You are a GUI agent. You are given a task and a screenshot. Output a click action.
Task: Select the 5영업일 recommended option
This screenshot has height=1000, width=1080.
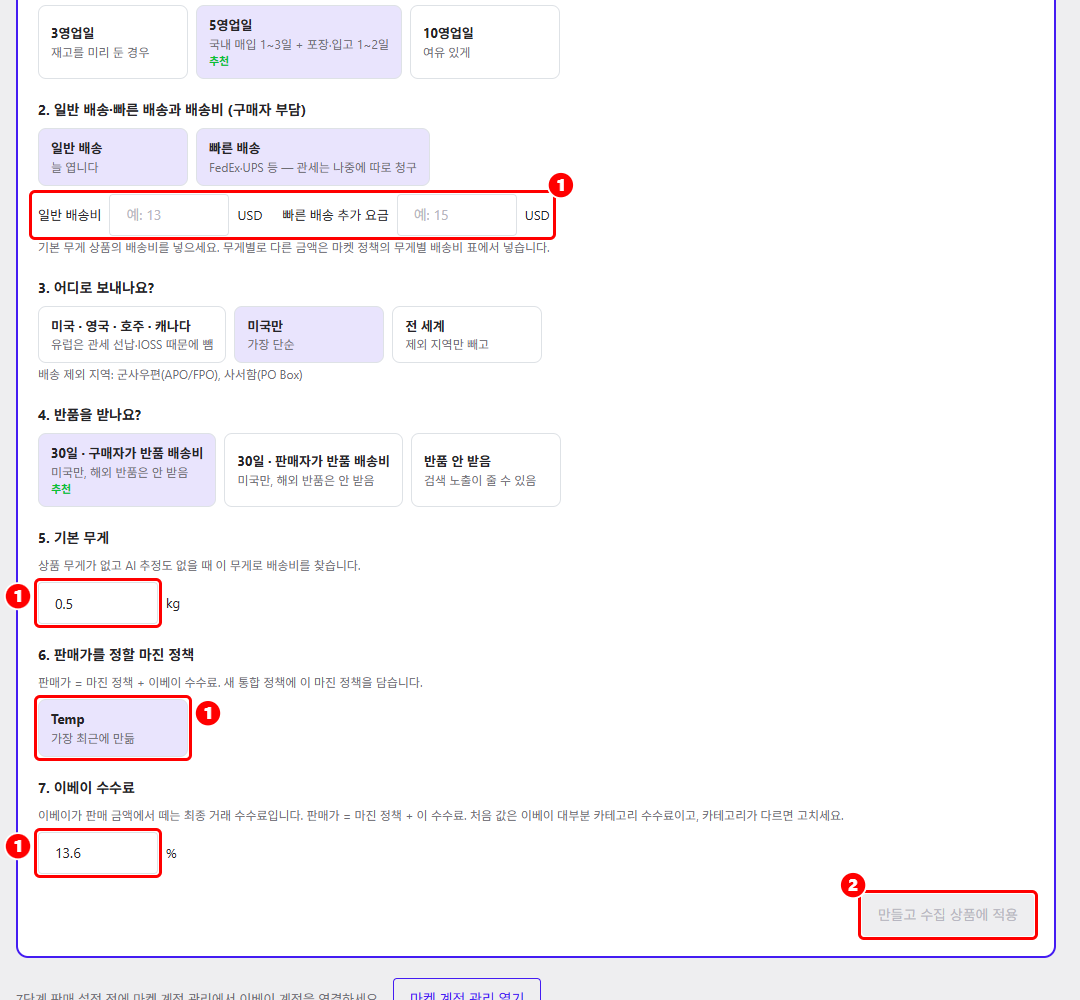click(299, 42)
